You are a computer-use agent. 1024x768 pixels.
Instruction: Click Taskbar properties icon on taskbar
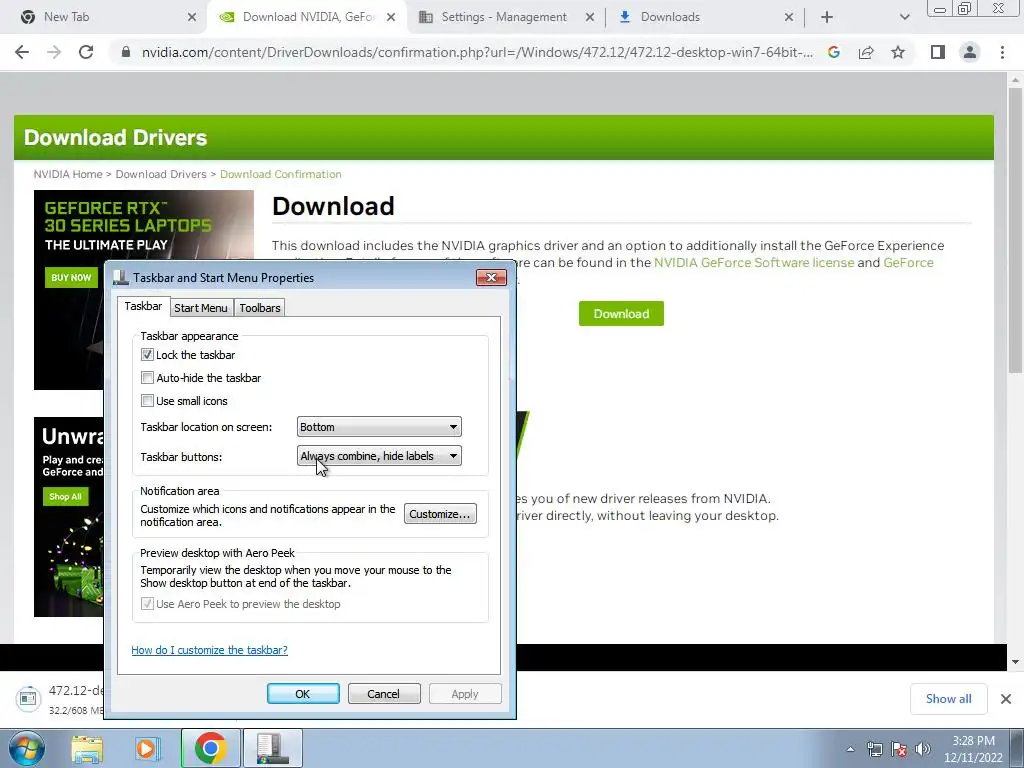point(272,748)
